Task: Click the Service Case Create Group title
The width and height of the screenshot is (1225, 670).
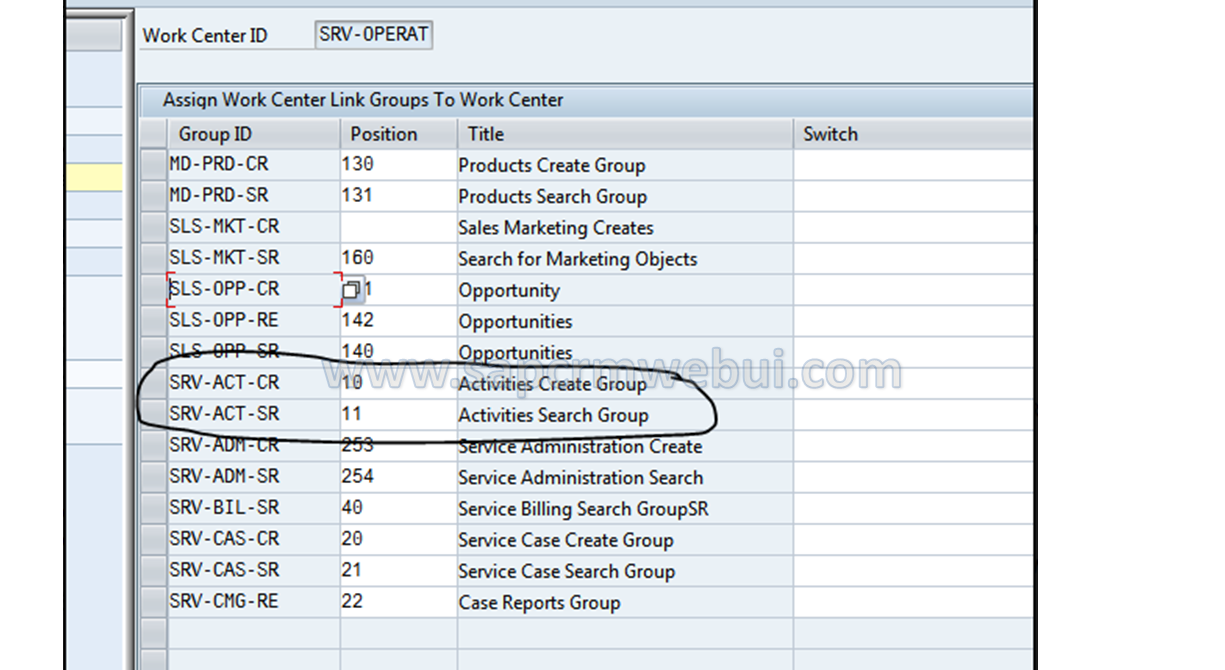Action: point(566,540)
